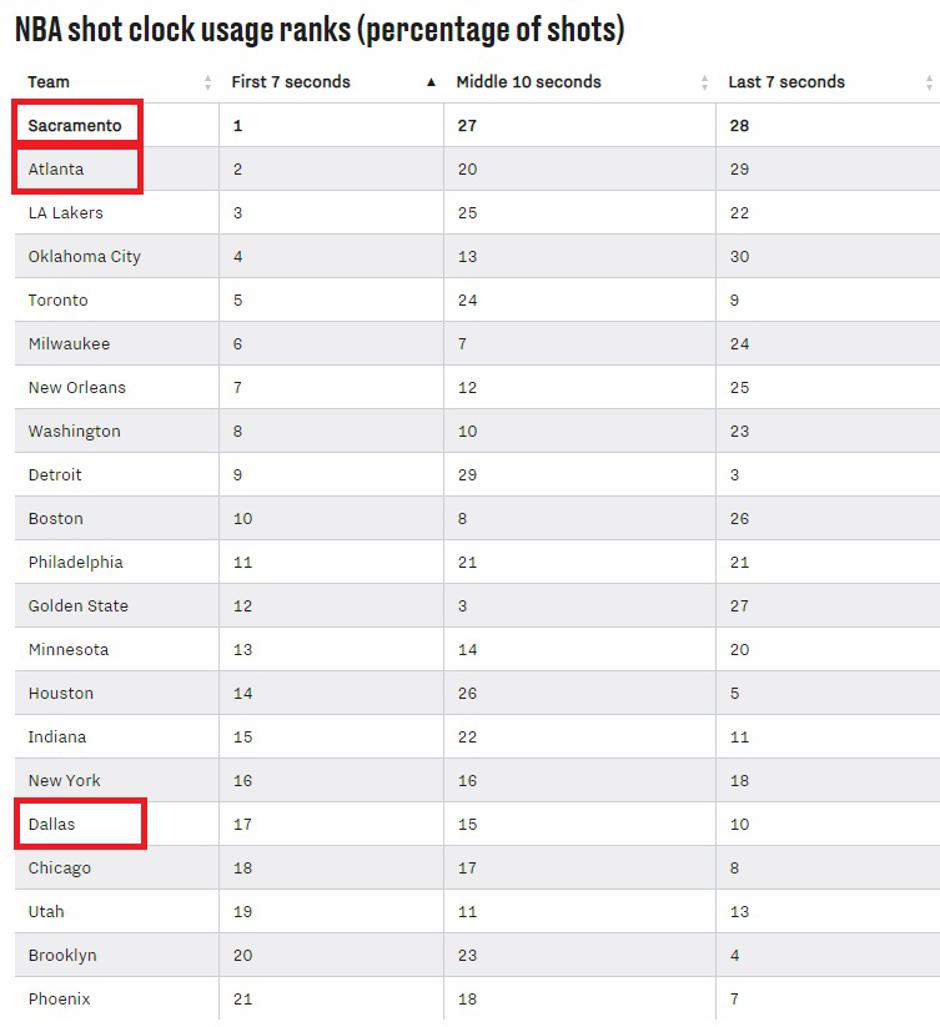Select Oklahoma City in the table

(x=84, y=256)
